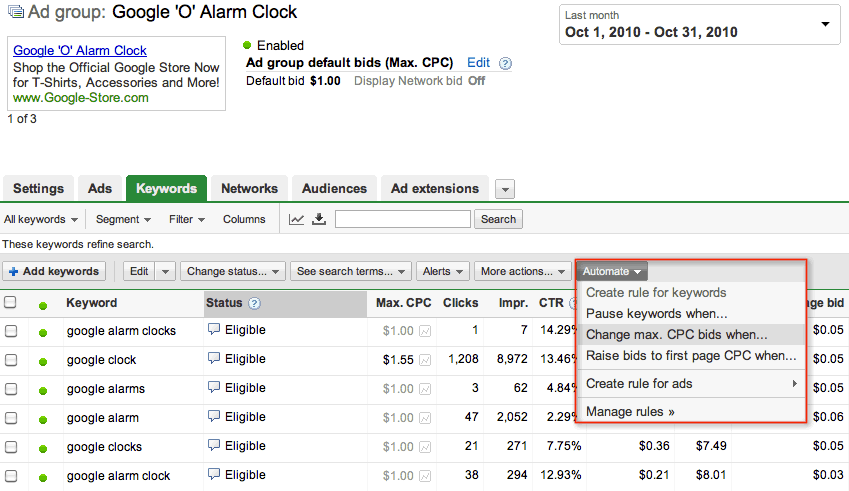This screenshot has width=849, height=491.
Task: Expand the arrow next to Edit button
Action: tap(166, 271)
